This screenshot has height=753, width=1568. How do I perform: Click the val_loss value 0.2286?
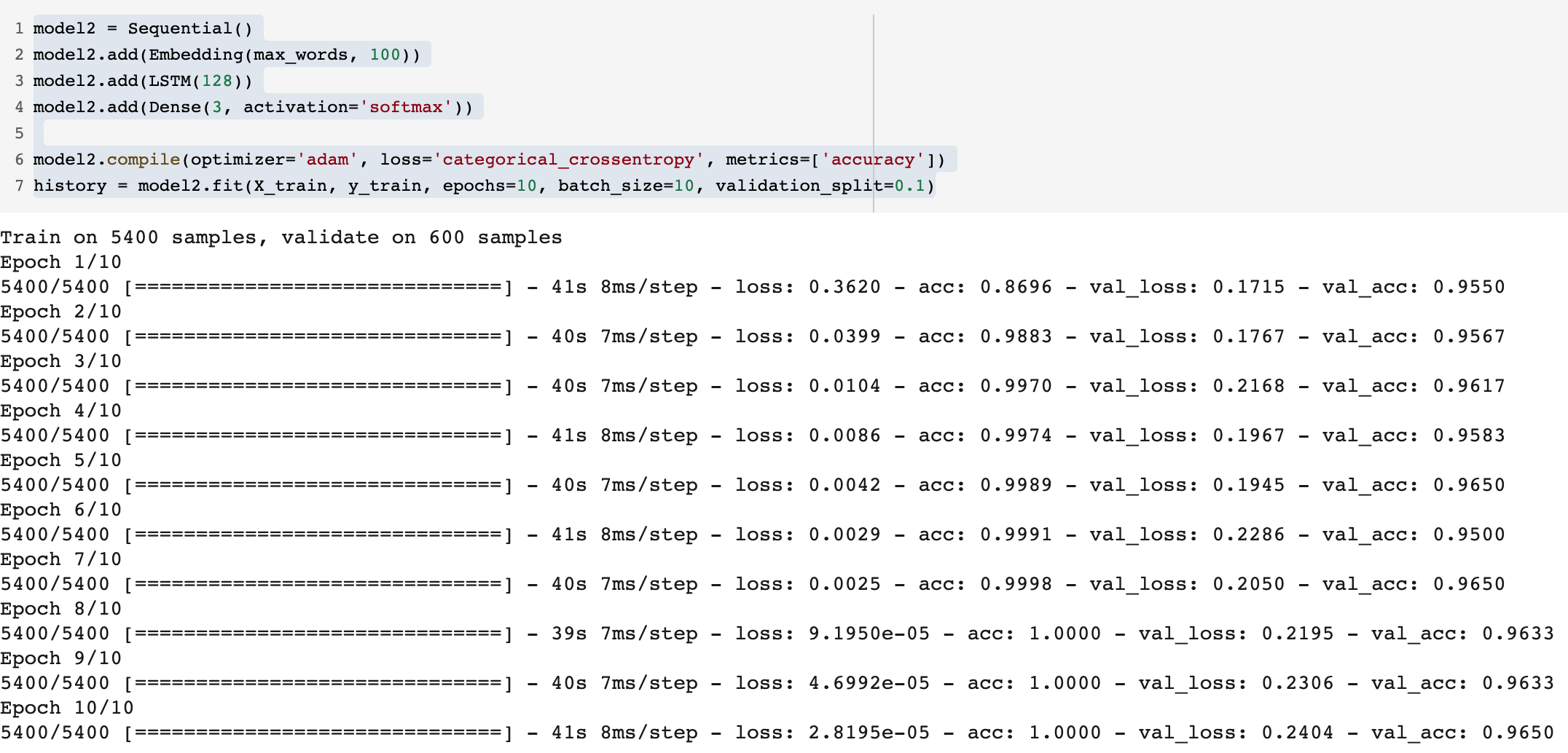(x=1249, y=535)
